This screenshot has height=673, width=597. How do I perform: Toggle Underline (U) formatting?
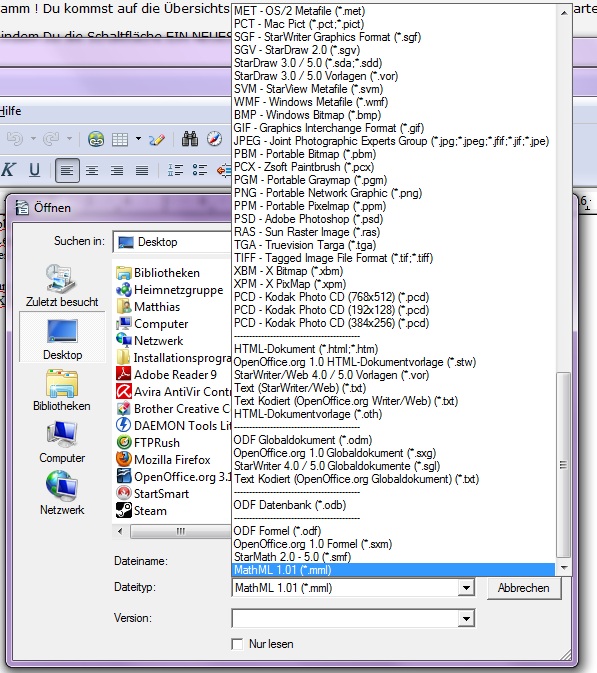pyautogui.click(x=34, y=170)
